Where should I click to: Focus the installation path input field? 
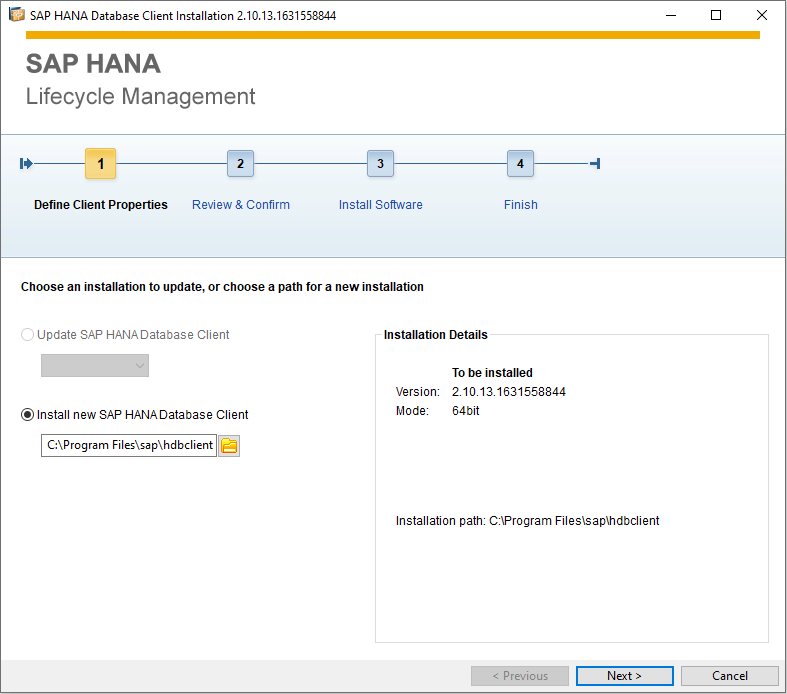pyautogui.click(x=129, y=446)
